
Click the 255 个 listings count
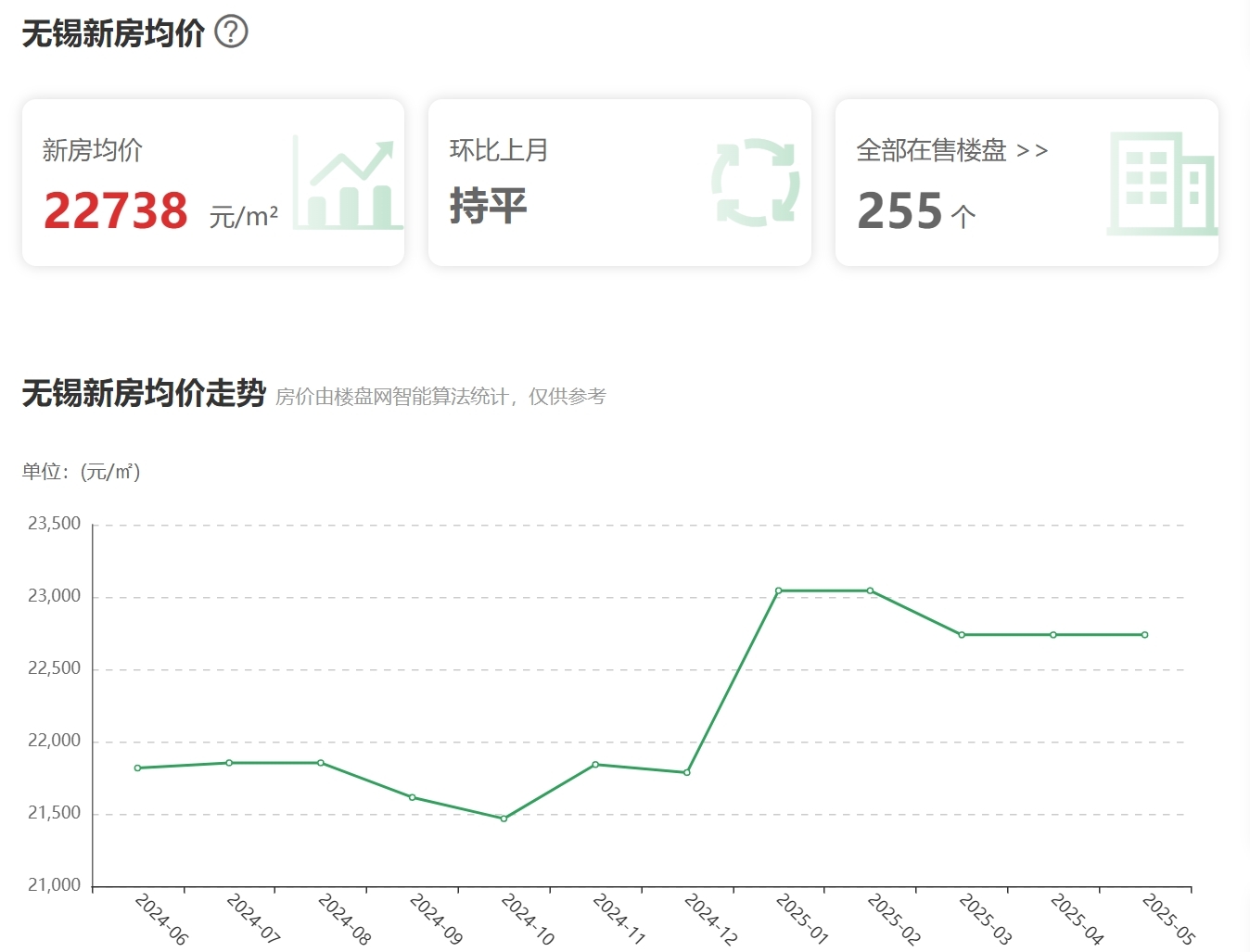coord(915,211)
